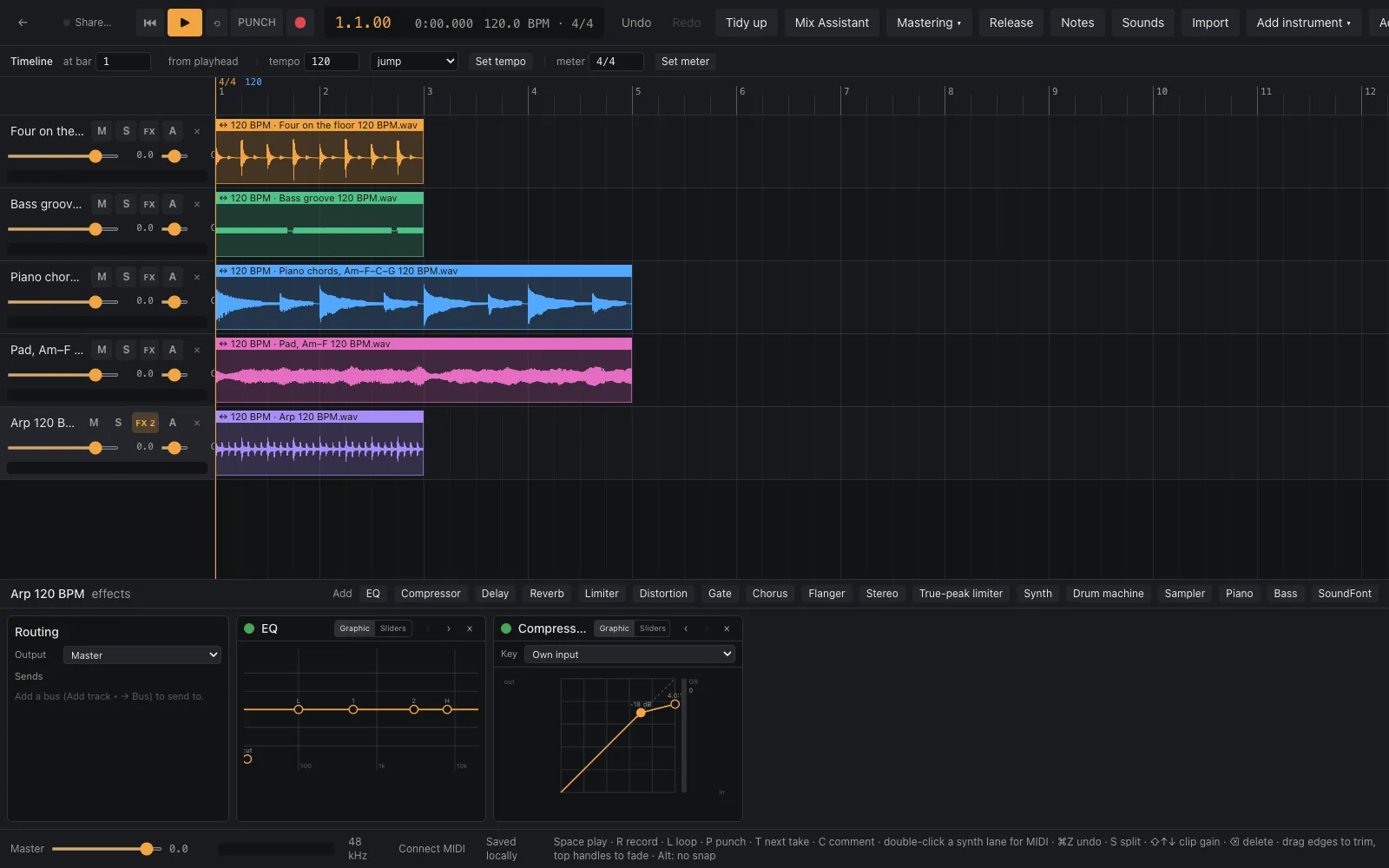The width and height of the screenshot is (1389, 868).
Task: Open the Add instrument dropdown
Action: (1303, 23)
